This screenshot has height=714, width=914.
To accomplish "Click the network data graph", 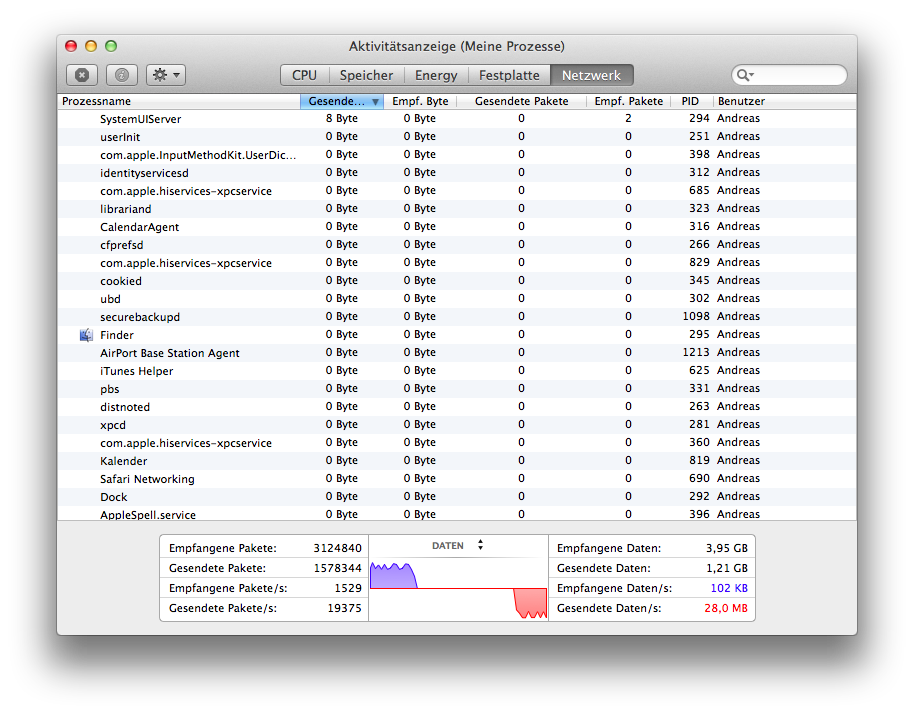I will [x=458, y=588].
